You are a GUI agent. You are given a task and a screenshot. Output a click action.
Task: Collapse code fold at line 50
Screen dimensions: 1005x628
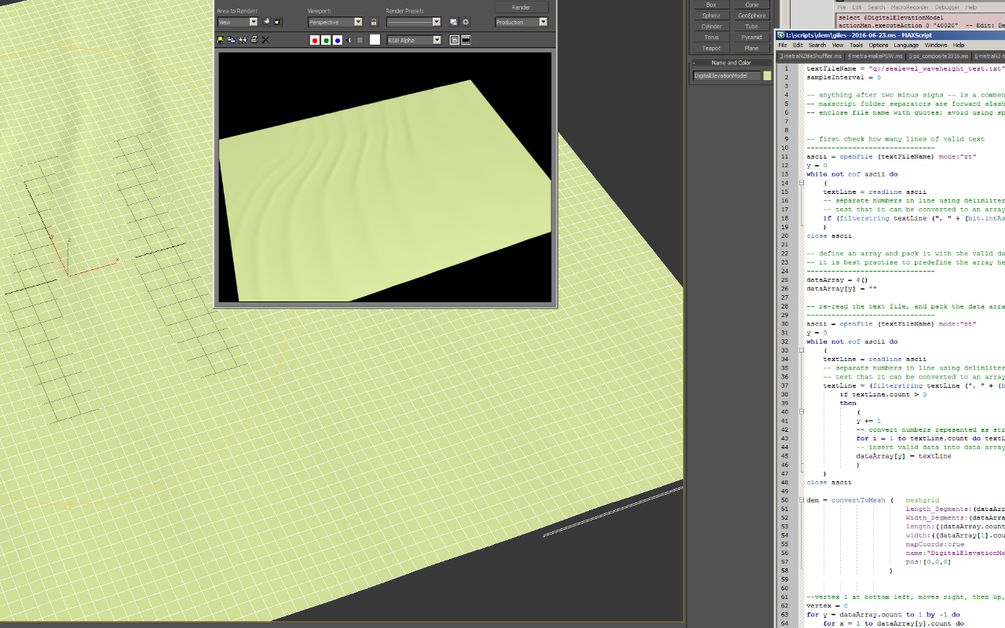801,500
